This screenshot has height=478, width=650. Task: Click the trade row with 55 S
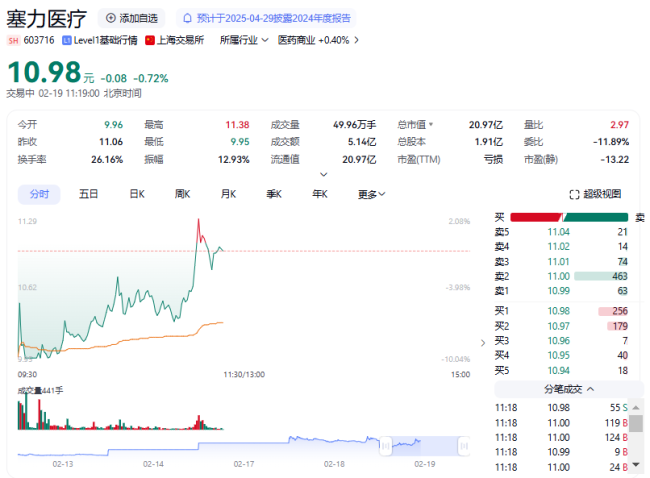561,408
